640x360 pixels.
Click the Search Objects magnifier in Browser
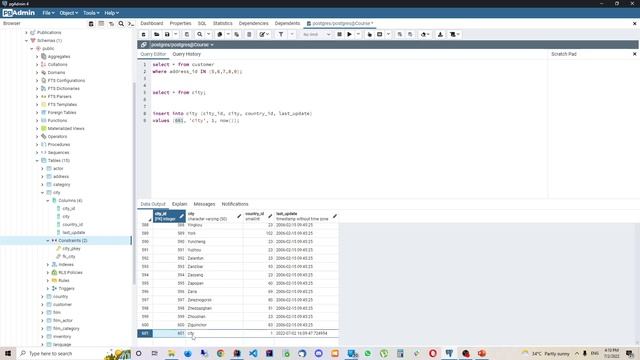(121, 24)
